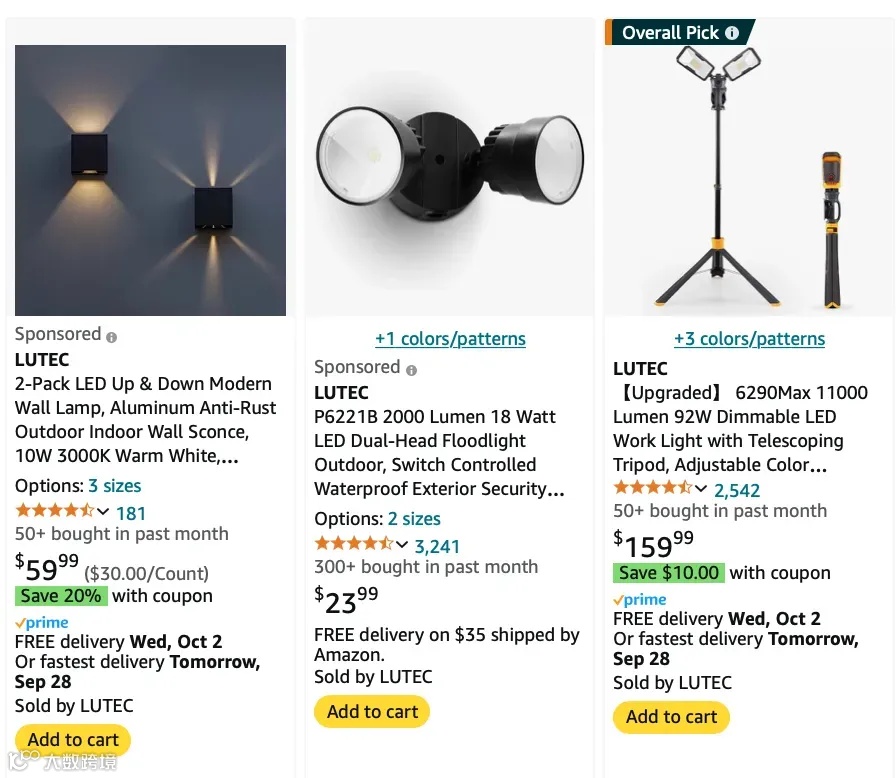Click star rating of wall lamp product
896x778 pixels.
[54, 510]
